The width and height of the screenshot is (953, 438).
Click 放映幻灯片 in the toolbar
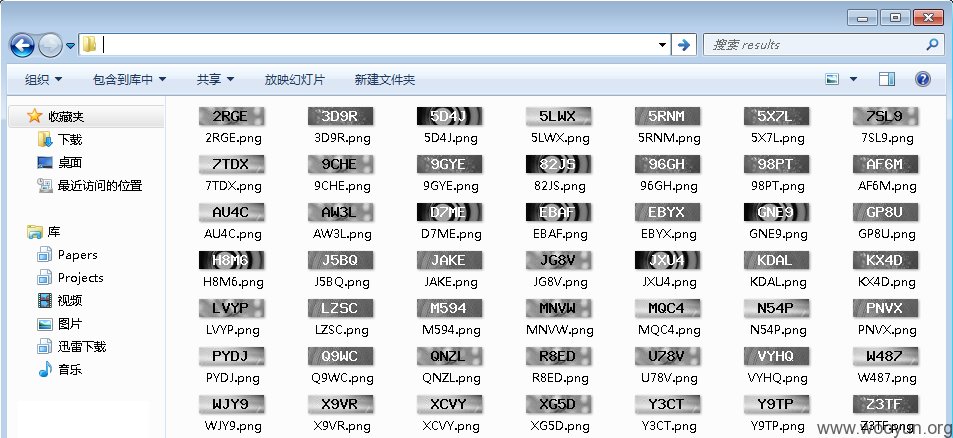[x=295, y=80]
